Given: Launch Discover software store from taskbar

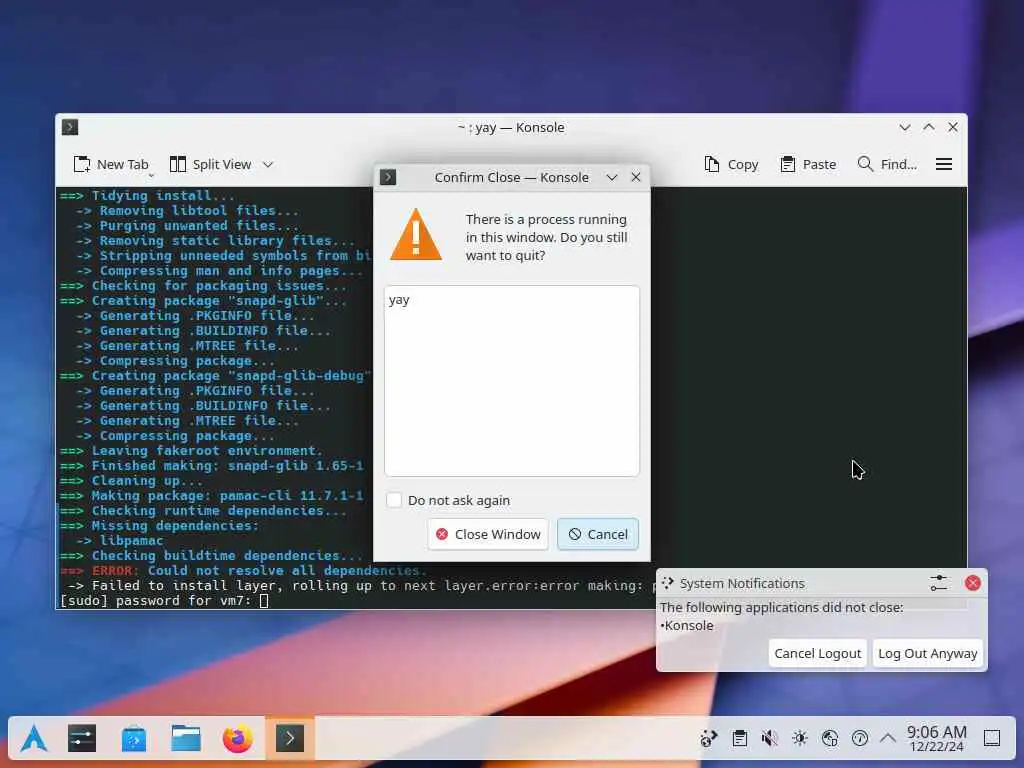Looking at the screenshot, I should [x=134, y=739].
